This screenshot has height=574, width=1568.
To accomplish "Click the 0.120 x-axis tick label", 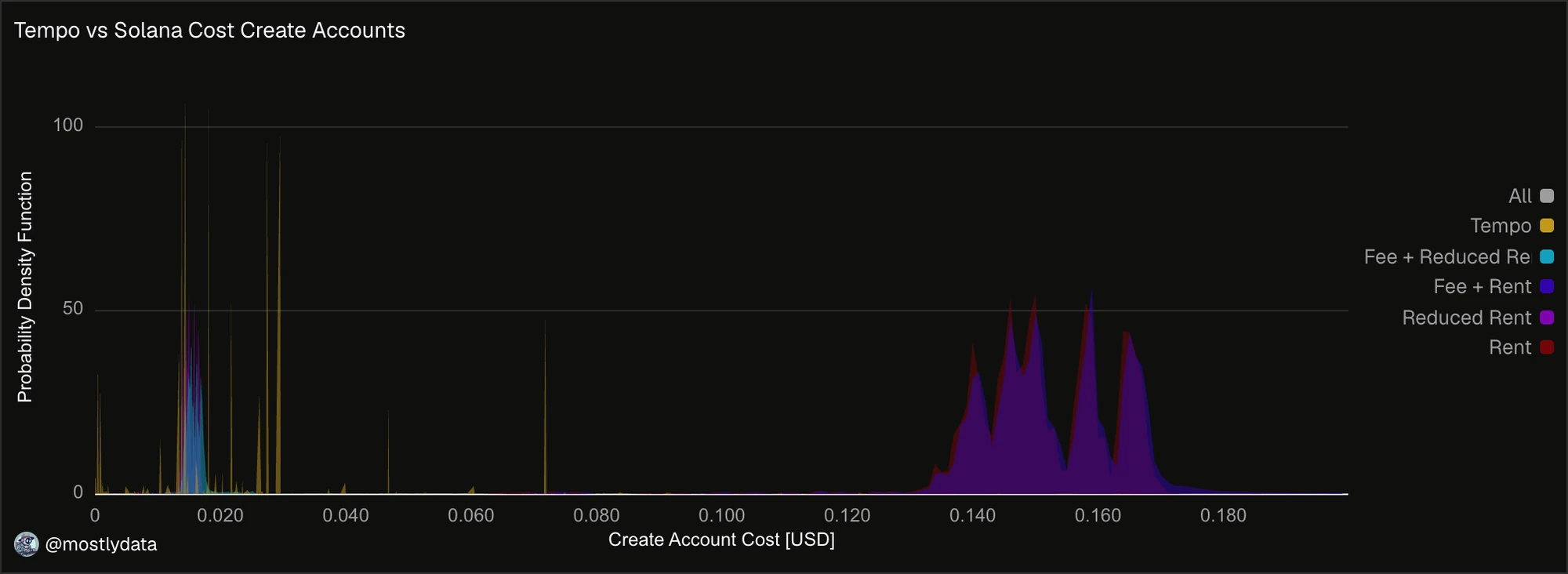I will click(848, 516).
